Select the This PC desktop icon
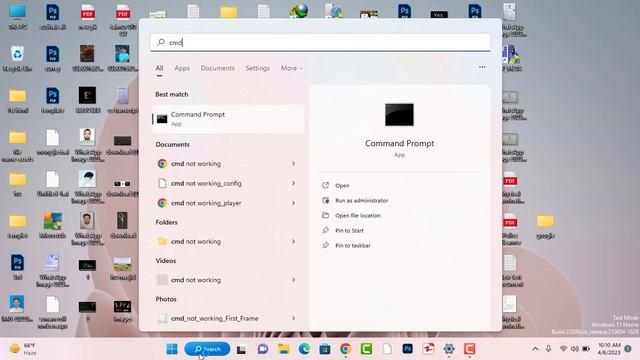The height and width of the screenshot is (360, 640). pos(18,17)
